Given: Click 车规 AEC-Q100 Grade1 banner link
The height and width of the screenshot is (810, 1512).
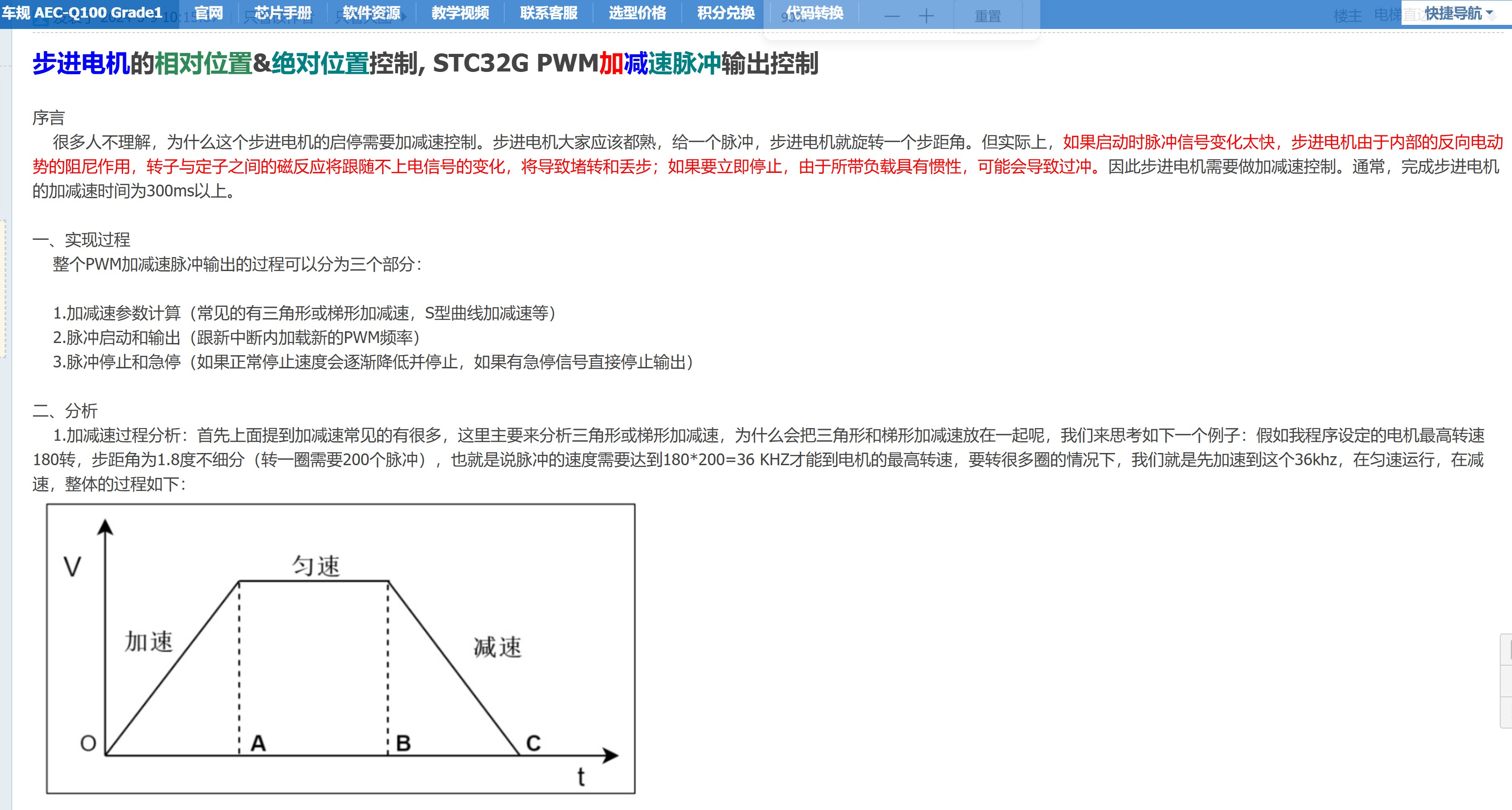Looking at the screenshot, I should (x=82, y=13).
